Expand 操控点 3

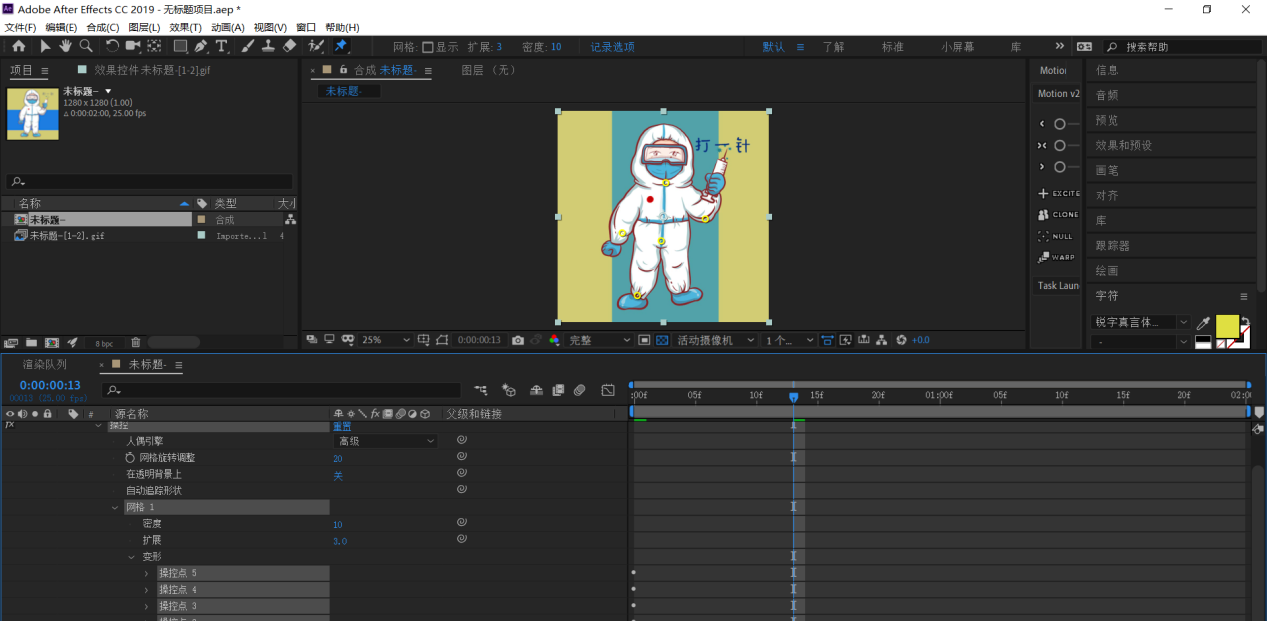tap(147, 606)
